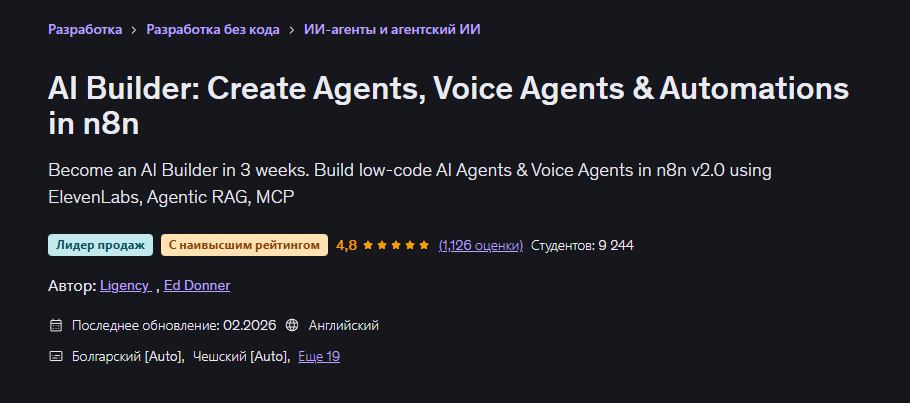Expand the "Еще 19" subtitle languages

tap(319, 356)
